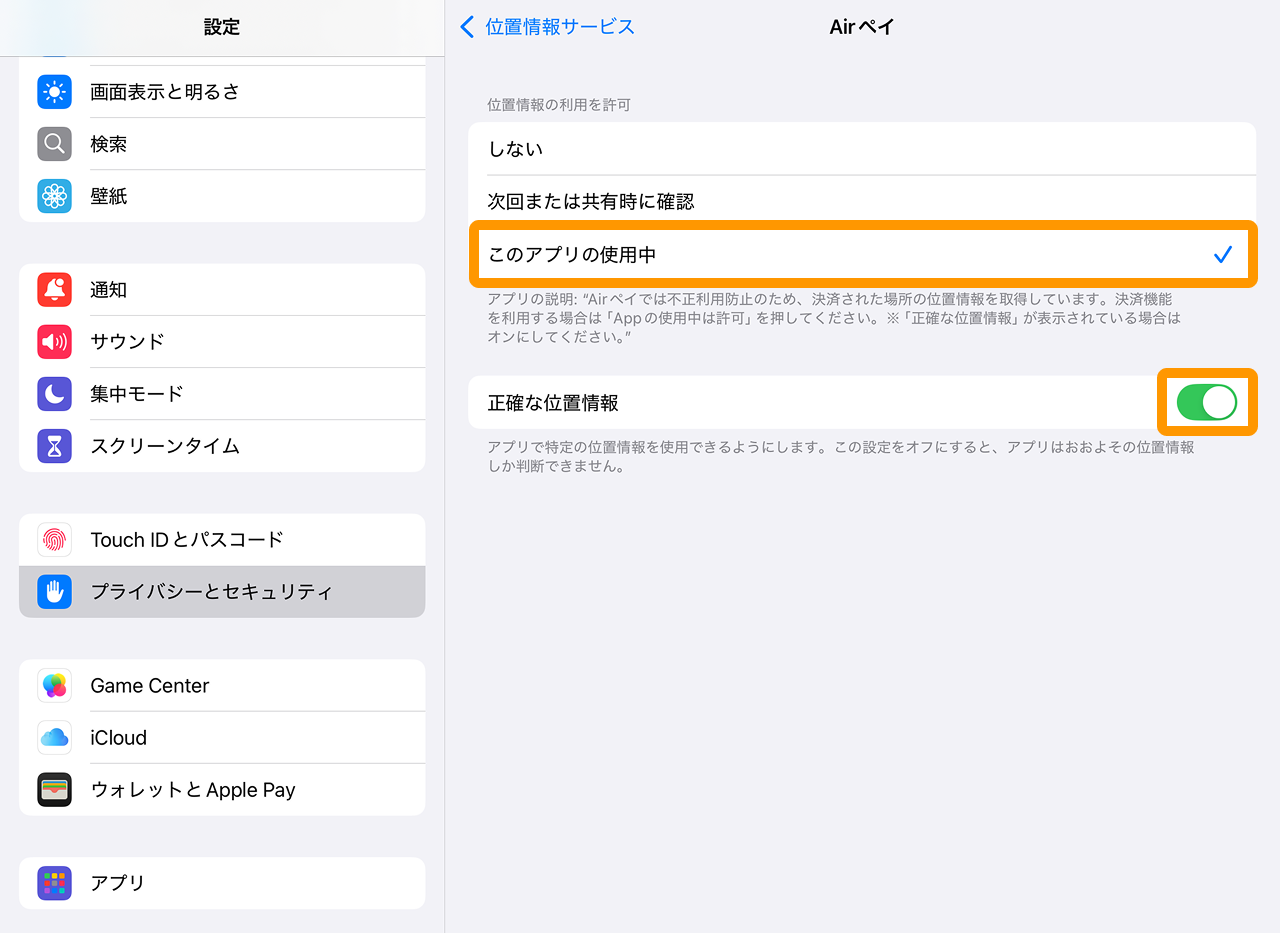Tap the hourglass icon for スクリーンタイム
Screen dimensions: 1280x933
(x=54, y=446)
